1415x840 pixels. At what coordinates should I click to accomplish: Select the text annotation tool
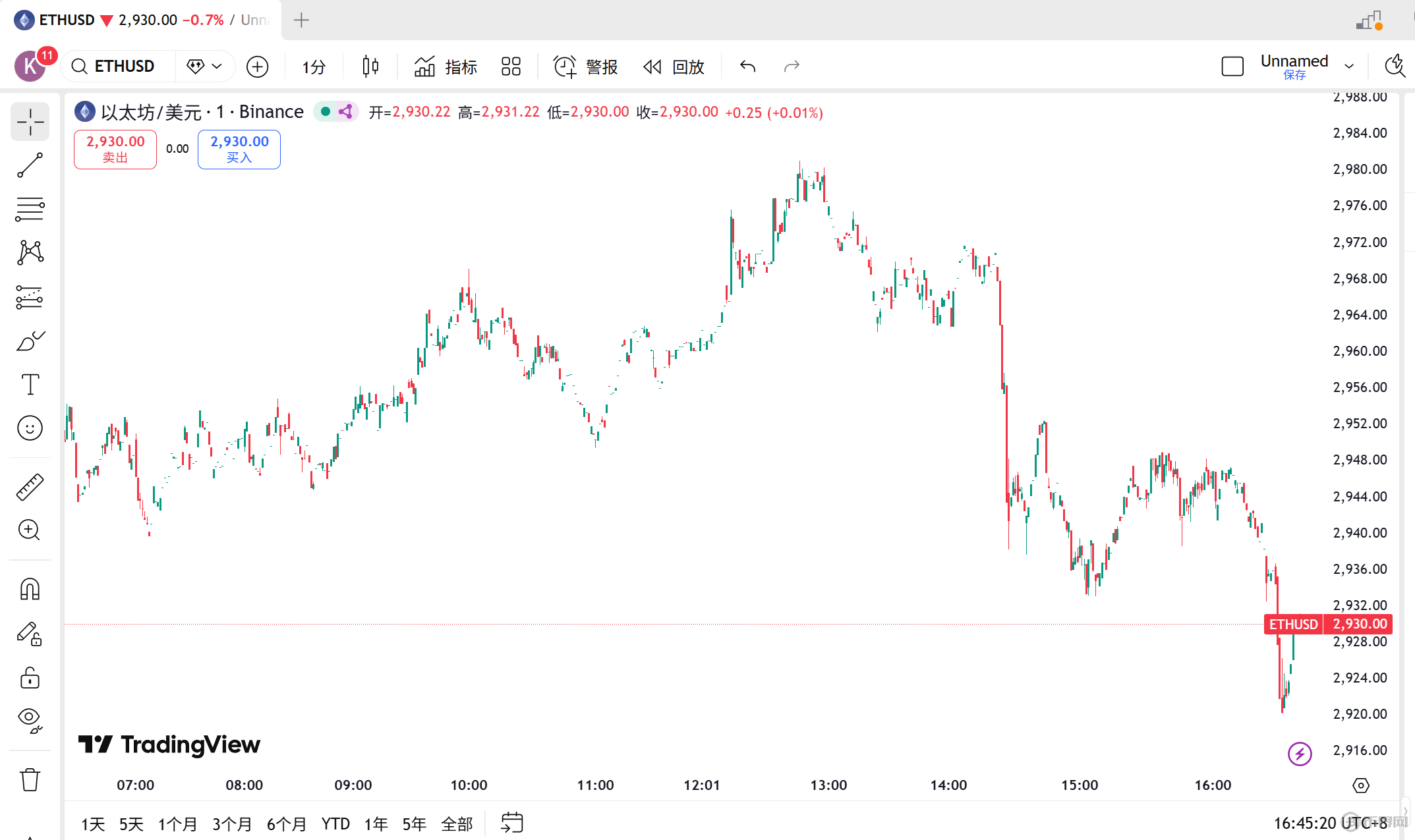pos(30,385)
